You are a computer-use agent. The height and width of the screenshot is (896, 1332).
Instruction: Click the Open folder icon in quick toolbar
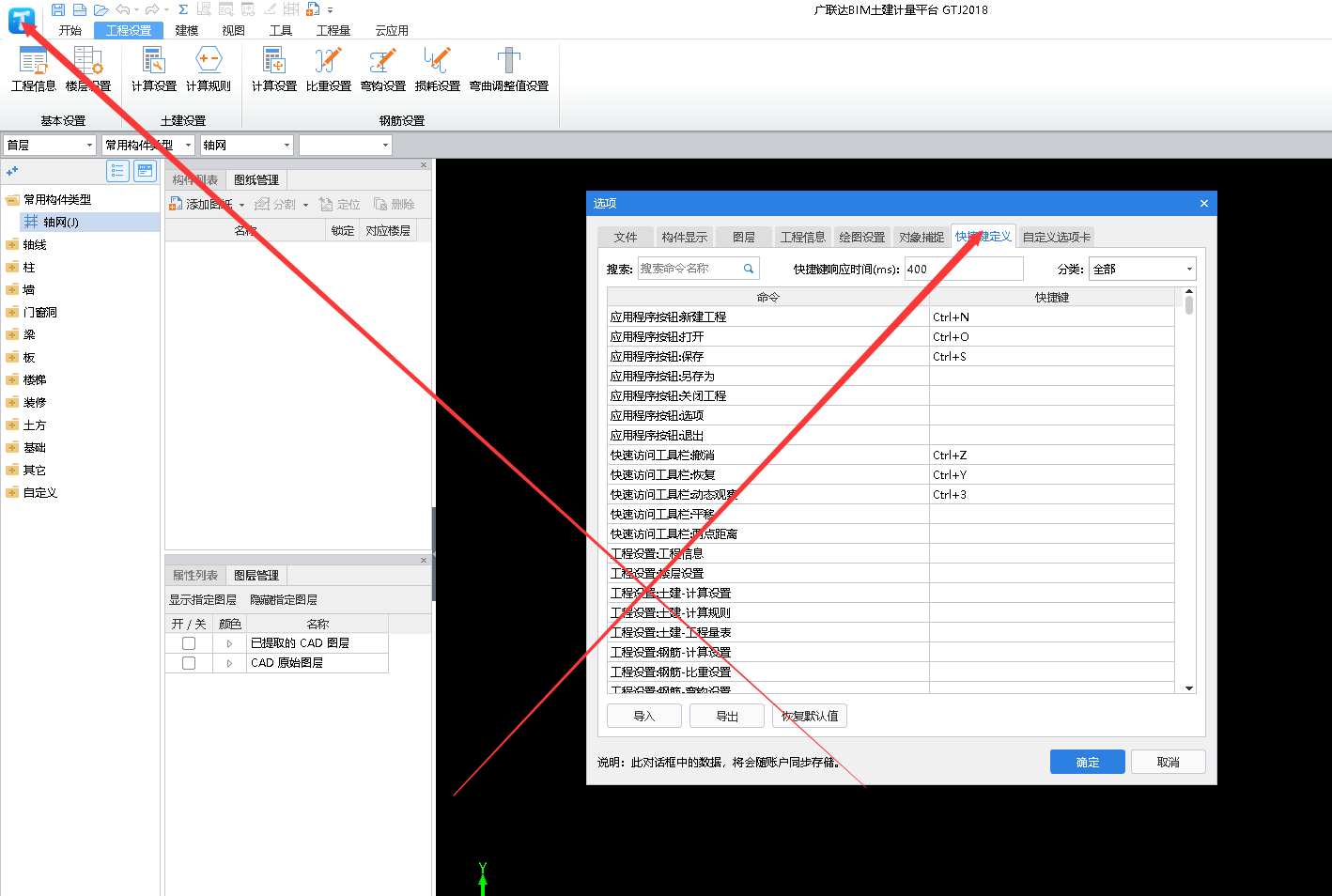(101, 9)
